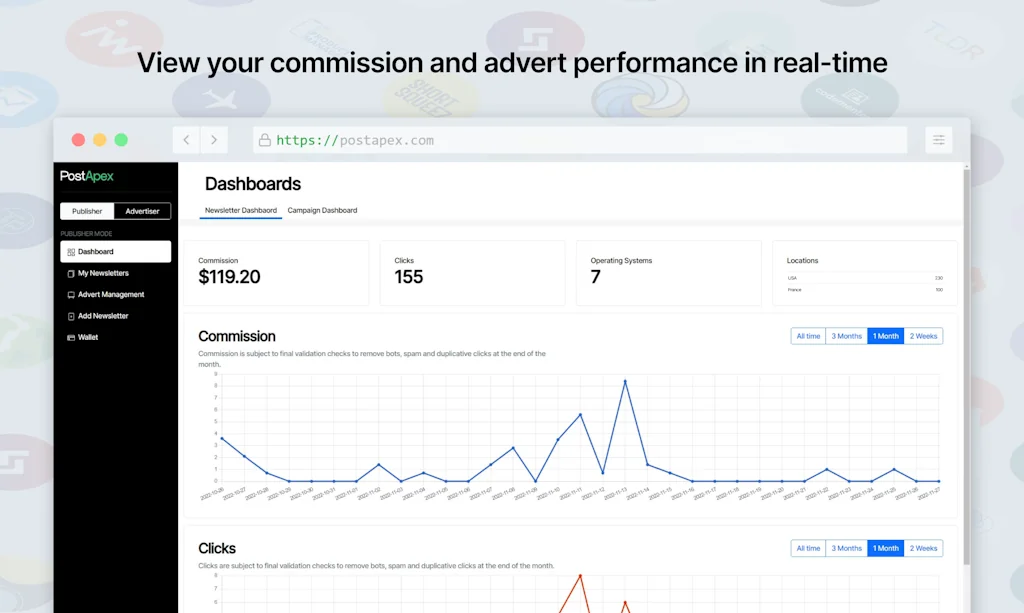Click the peak data point on Commission chart

tap(625, 381)
